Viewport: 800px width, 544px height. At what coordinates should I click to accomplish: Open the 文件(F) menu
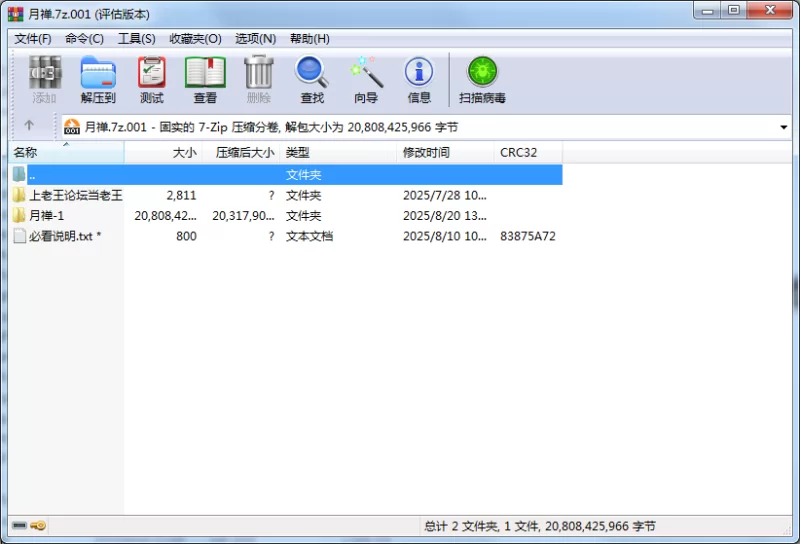click(33, 39)
